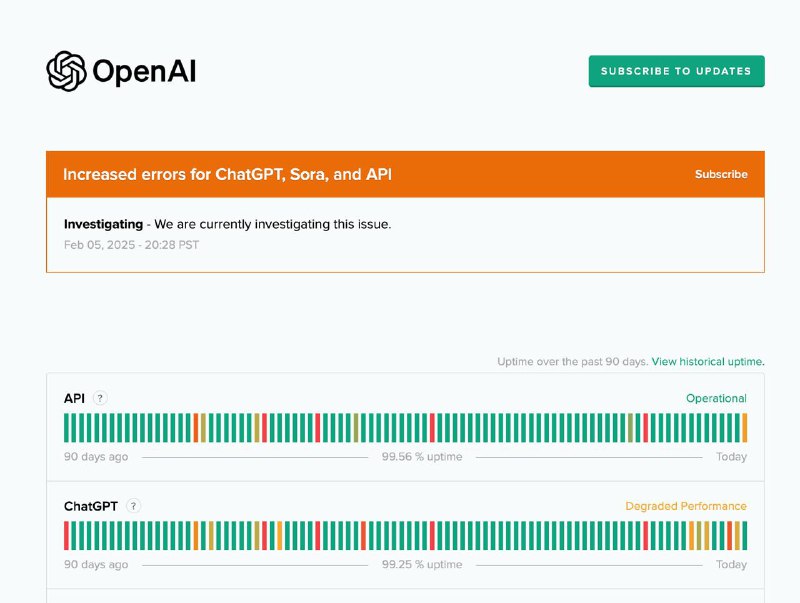800x603 pixels.
Task: Select the orange Today bar in API uptime
Action: point(744,428)
